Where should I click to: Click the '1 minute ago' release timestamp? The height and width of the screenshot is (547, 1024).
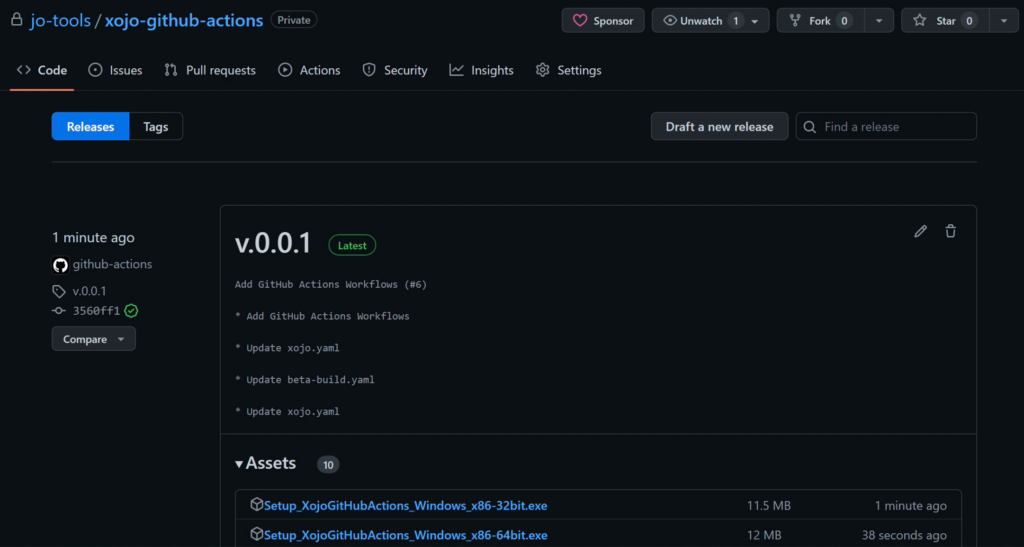coord(93,238)
